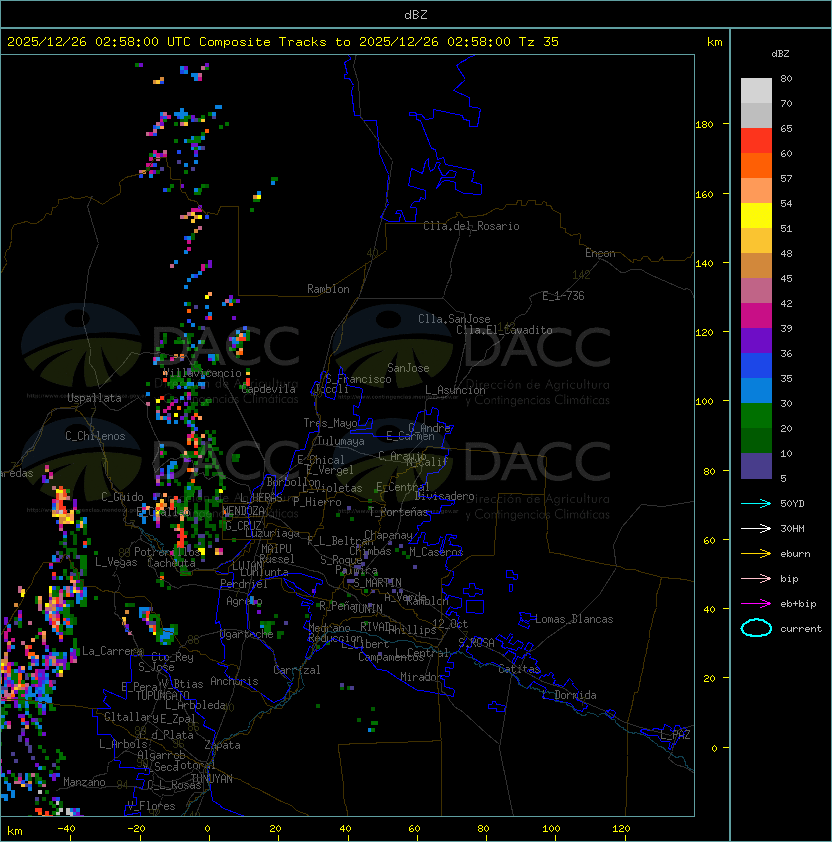
Task: Click the -40 km tick on horizontal axis
Action: (66, 829)
